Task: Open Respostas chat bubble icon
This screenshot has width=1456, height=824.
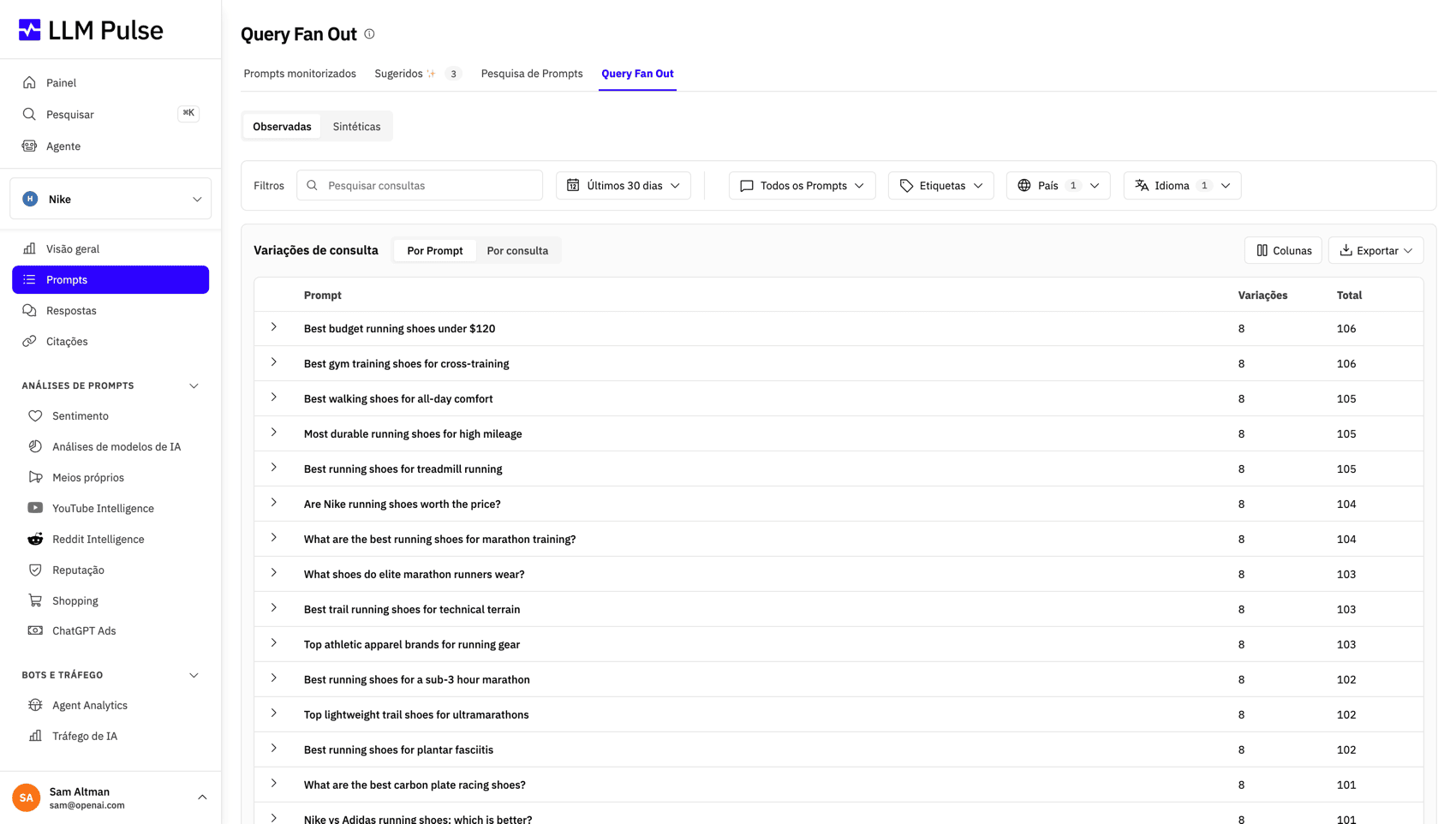Action: (x=29, y=311)
